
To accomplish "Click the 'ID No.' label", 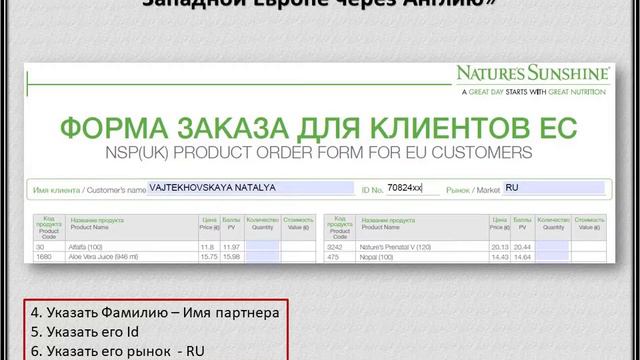I will coord(372,190).
